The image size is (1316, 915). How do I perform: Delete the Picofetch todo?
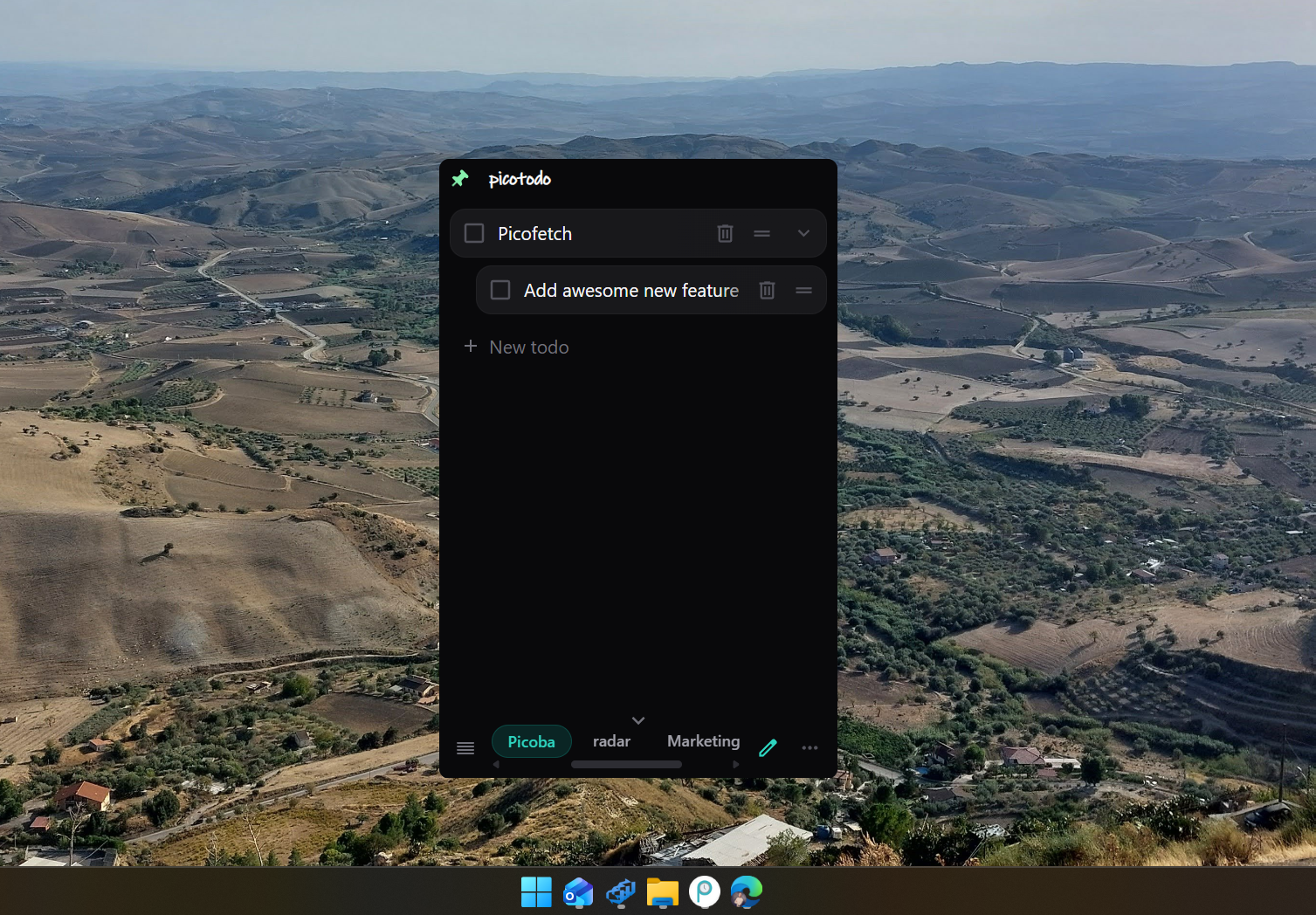tap(725, 233)
